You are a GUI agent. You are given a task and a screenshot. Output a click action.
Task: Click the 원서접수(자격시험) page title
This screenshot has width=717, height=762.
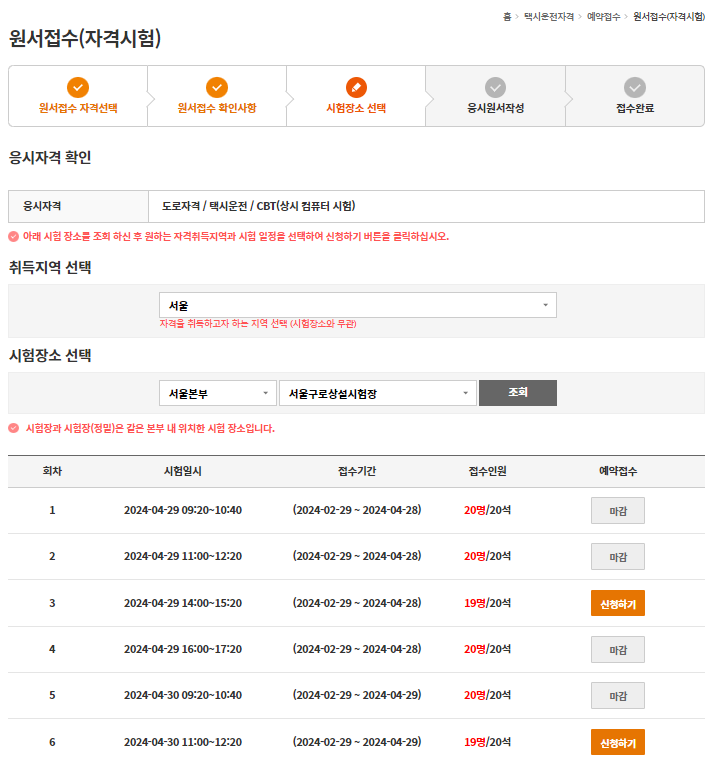click(x=85, y=38)
